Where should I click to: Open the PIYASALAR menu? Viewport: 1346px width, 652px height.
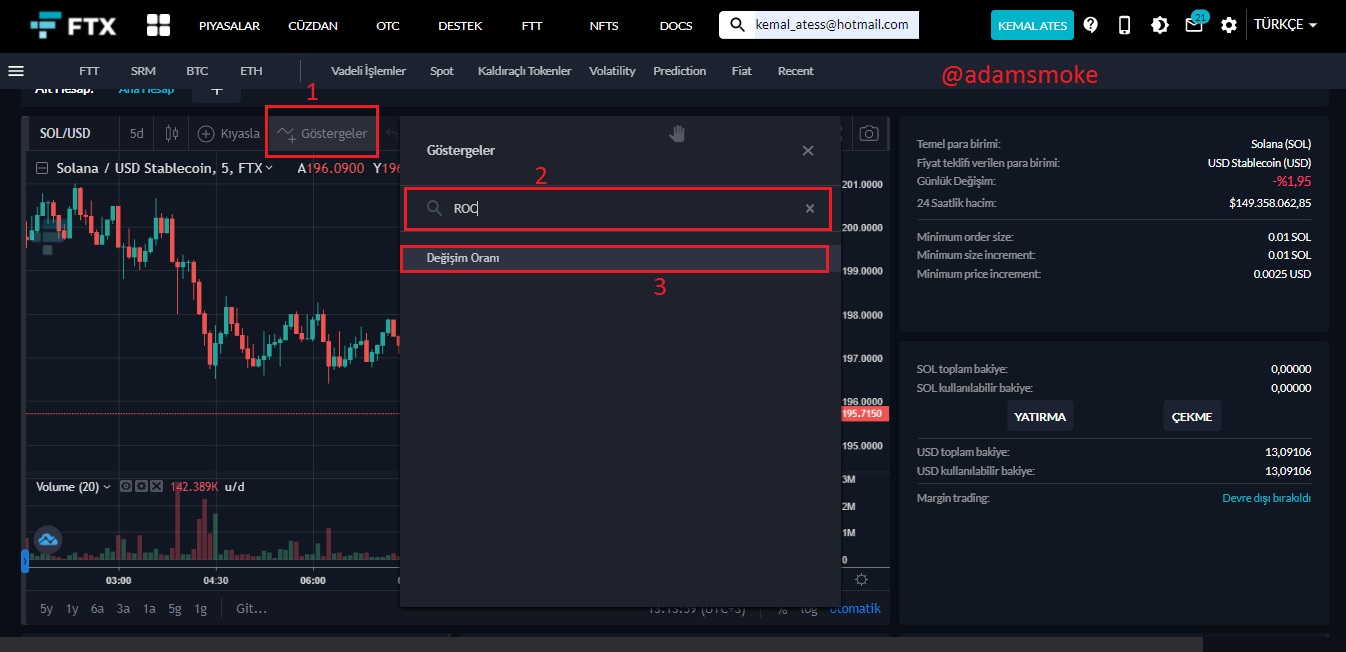tap(228, 25)
